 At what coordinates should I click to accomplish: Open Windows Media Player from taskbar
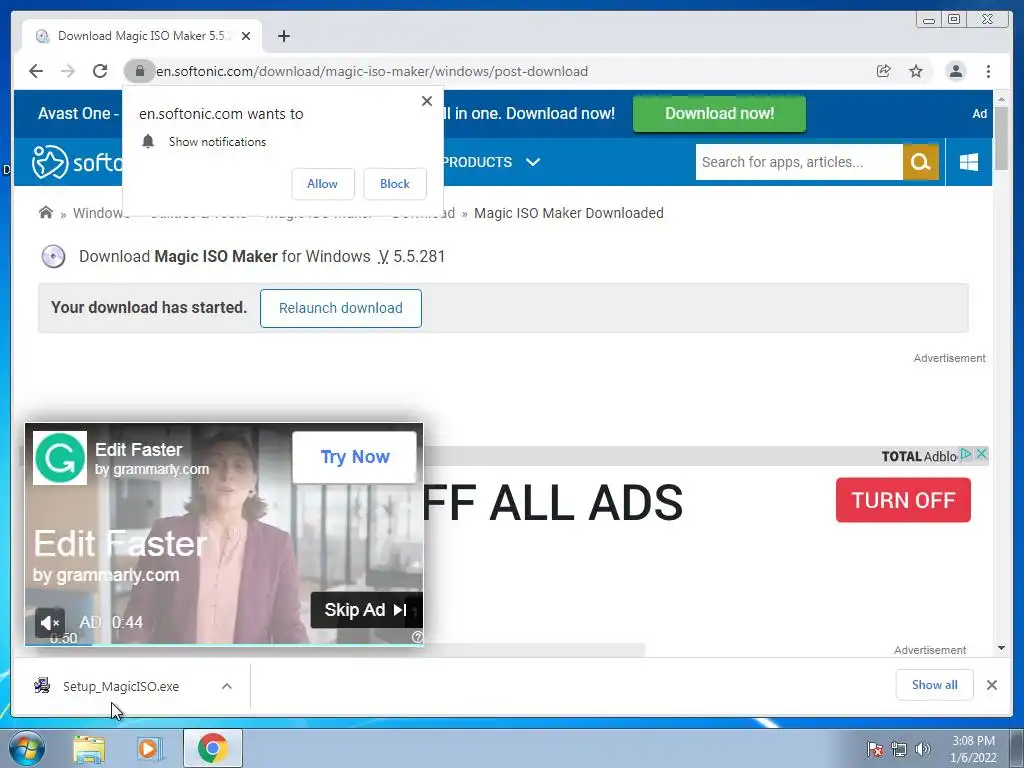point(150,748)
